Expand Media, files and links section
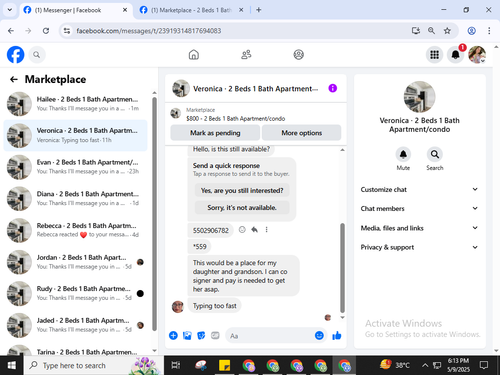The height and width of the screenshot is (375, 500). pos(419,228)
